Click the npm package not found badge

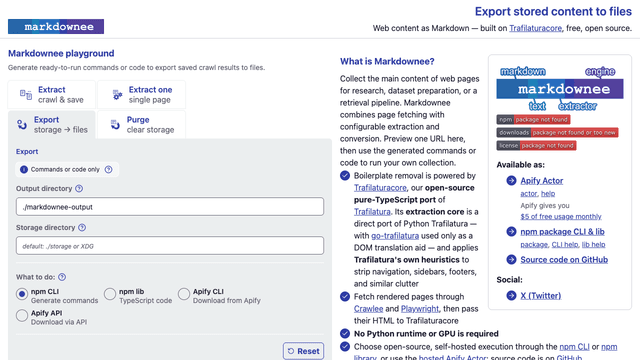[533, 120]
